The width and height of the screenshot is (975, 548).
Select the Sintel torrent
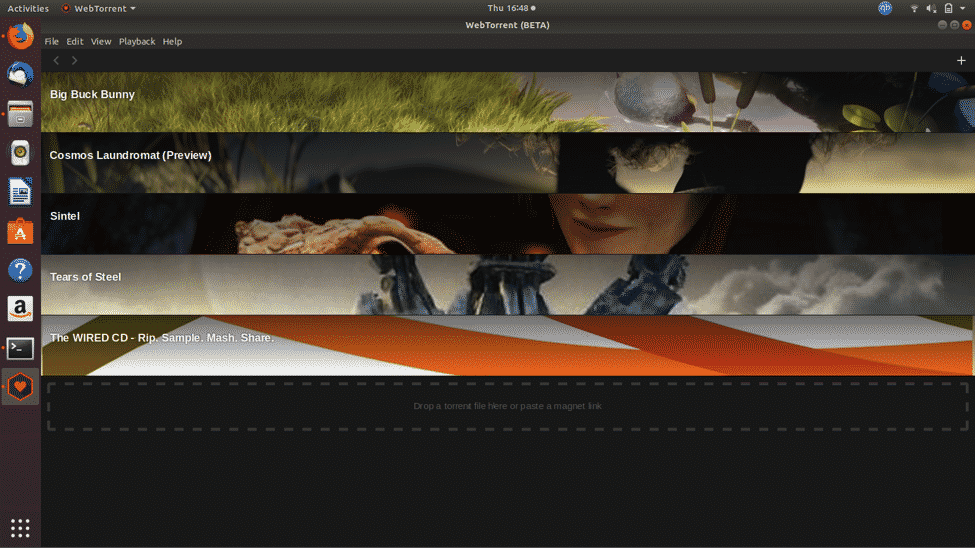[507, 224]
